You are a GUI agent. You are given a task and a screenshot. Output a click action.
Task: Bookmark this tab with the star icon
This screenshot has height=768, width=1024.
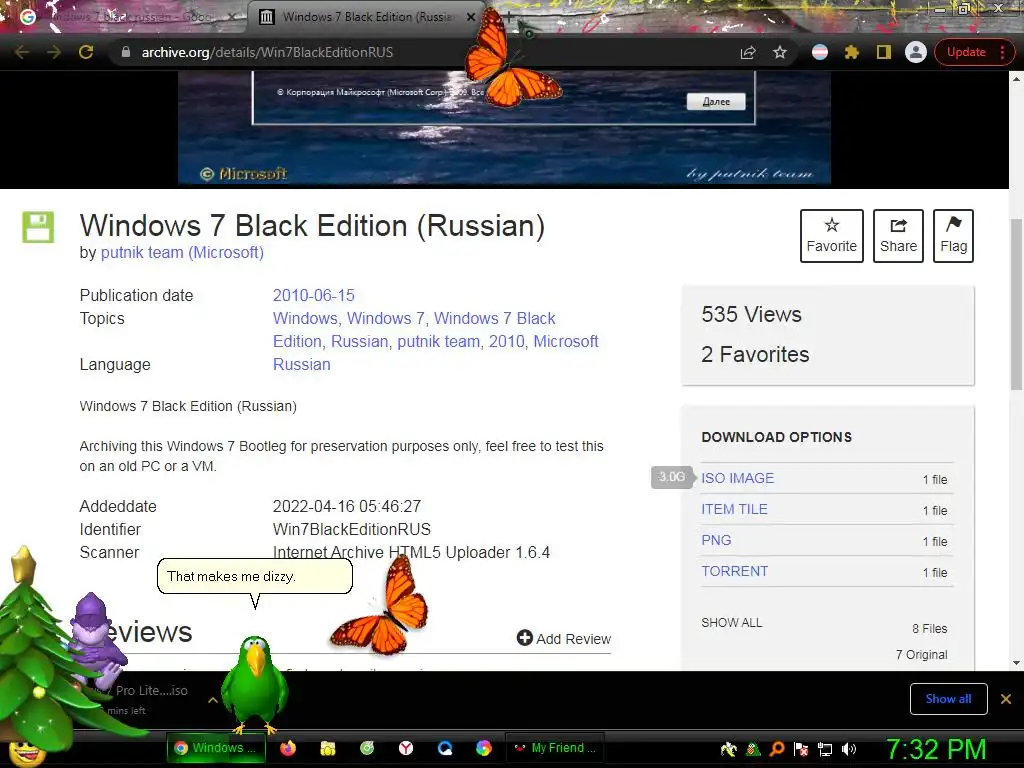click(780, 52)
